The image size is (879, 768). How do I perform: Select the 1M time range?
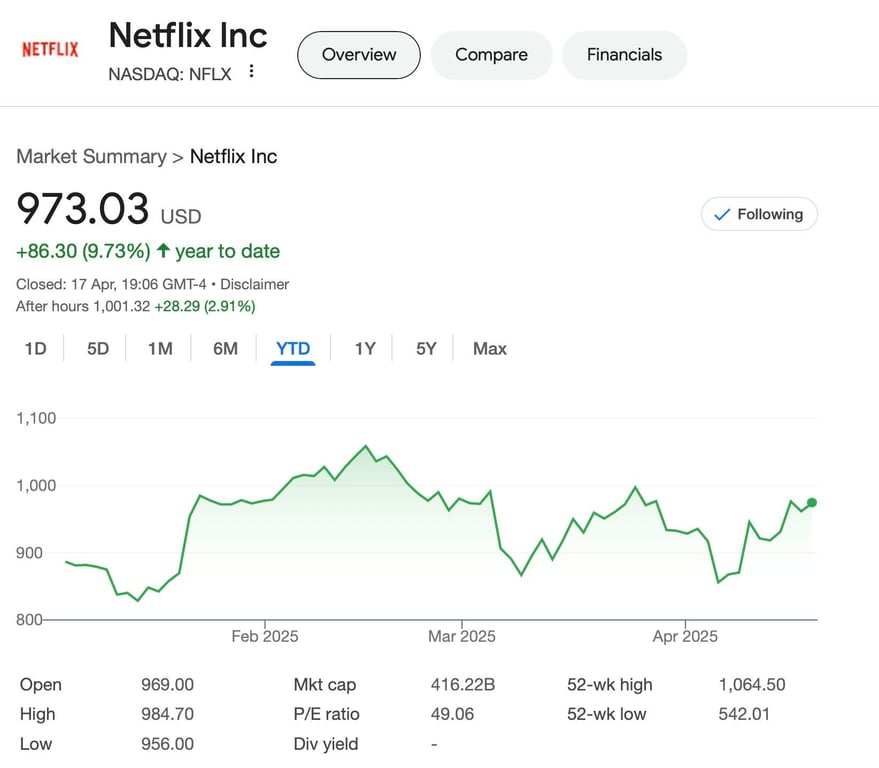tap(160, 348)
